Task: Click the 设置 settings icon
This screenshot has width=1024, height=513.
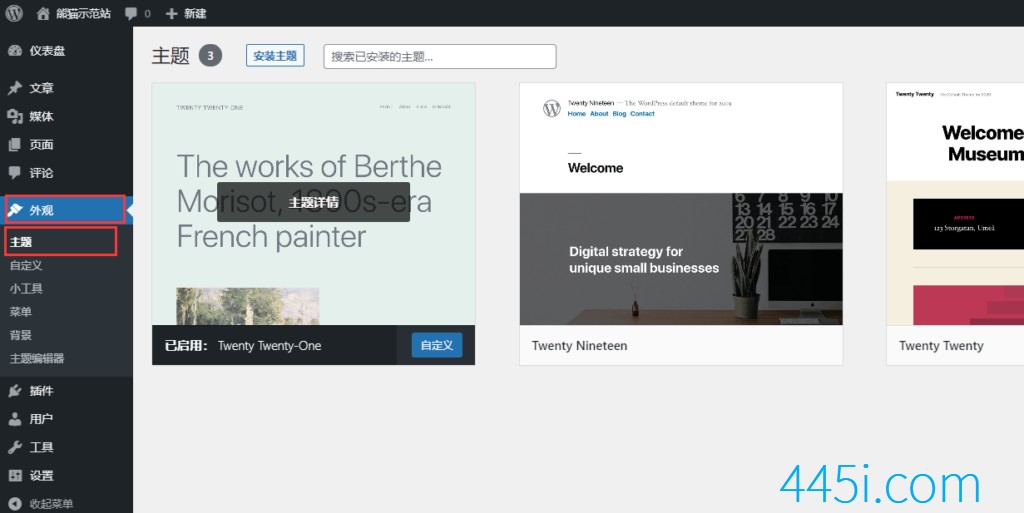Action: click(x=15, y=476)
